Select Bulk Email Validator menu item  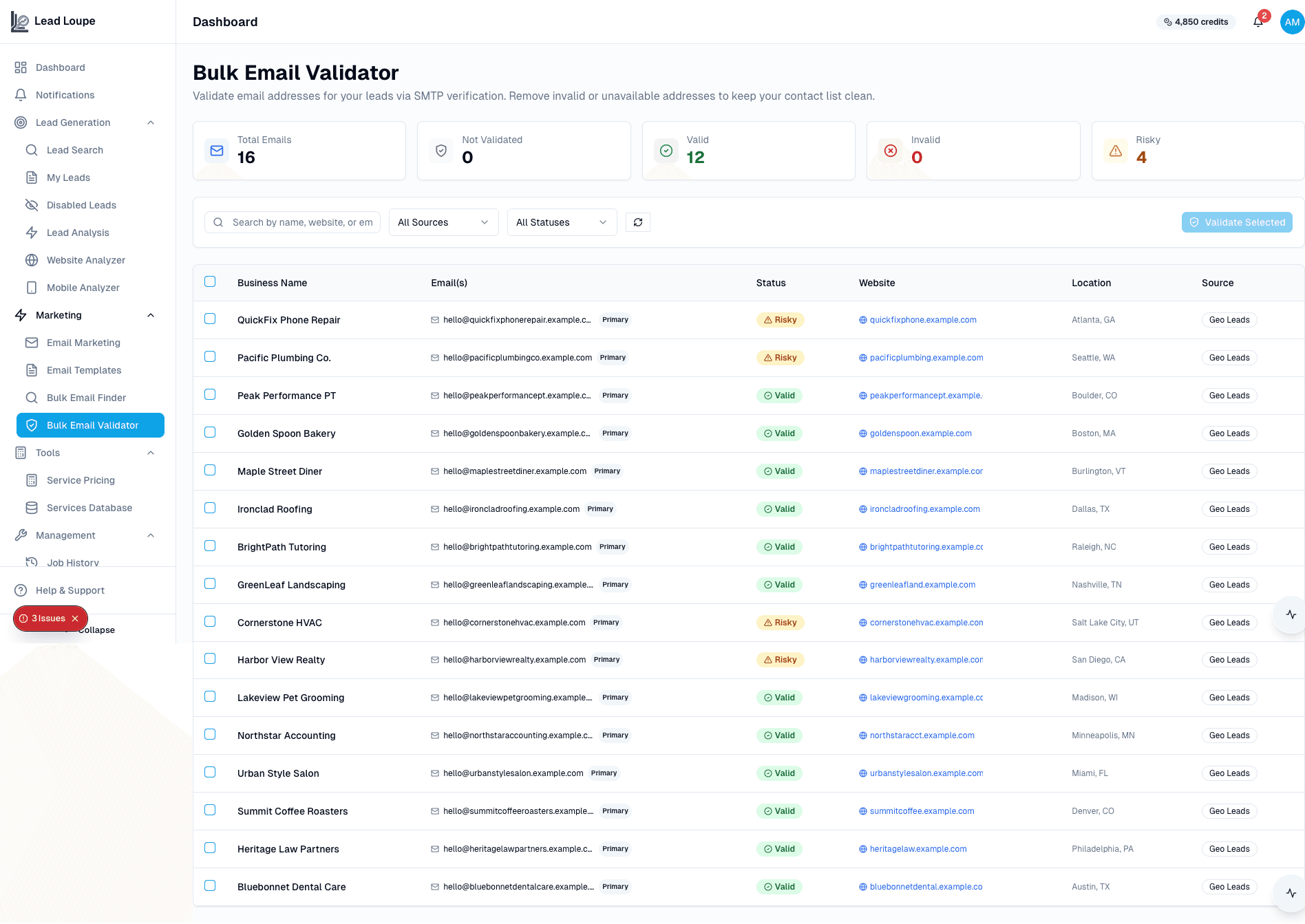(x=90, y=425)
